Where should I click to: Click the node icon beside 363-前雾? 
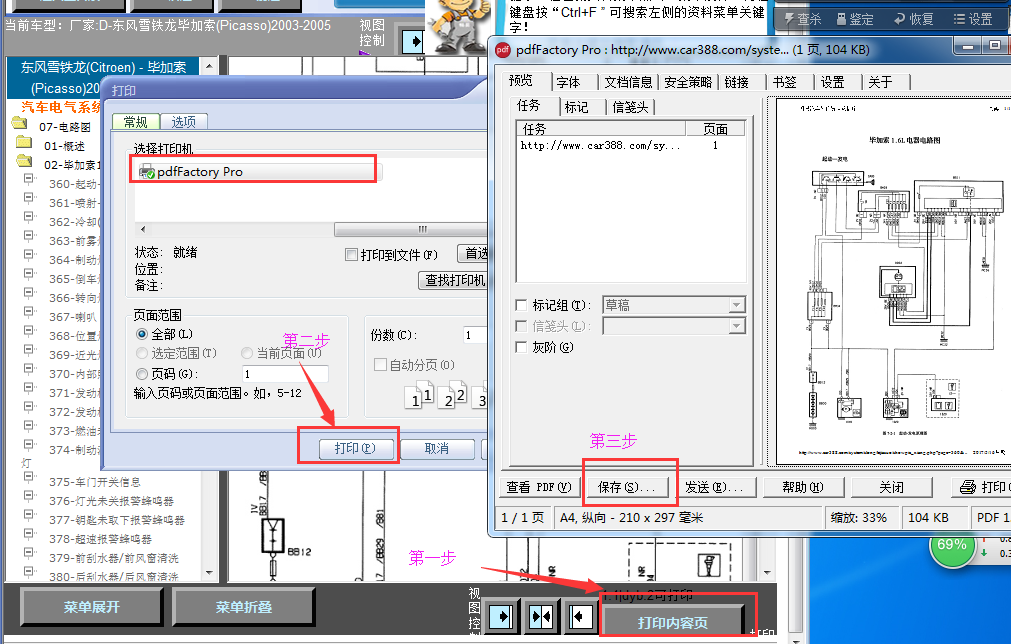[x=29, y=236]
